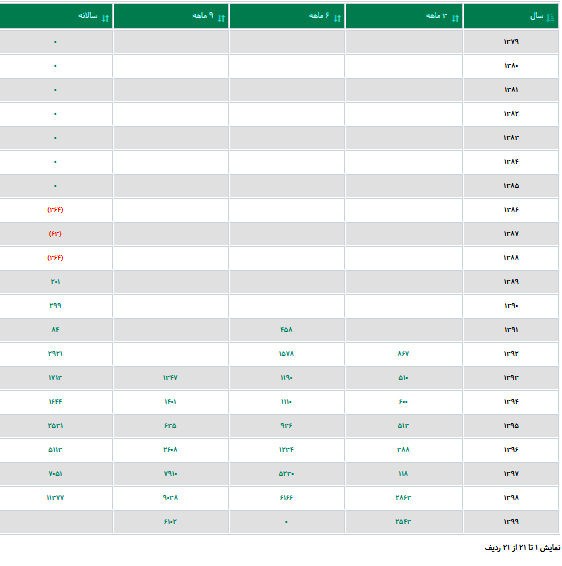
Task: Click annual value ۲۰۱ for year ۱۳۸۹
Action: tap(55, 282)
